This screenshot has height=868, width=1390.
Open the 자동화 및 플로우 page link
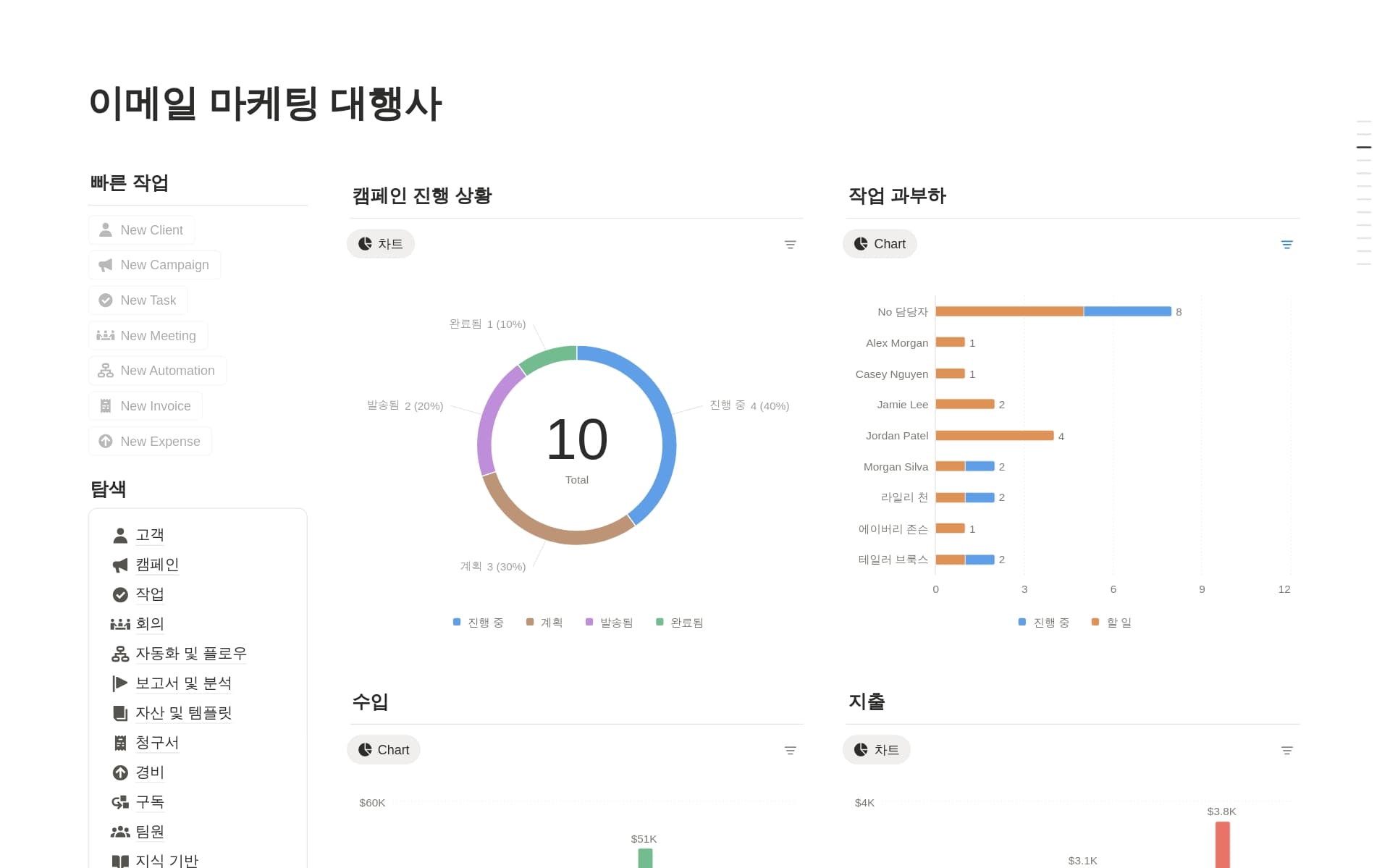click(x=190, y=654)
